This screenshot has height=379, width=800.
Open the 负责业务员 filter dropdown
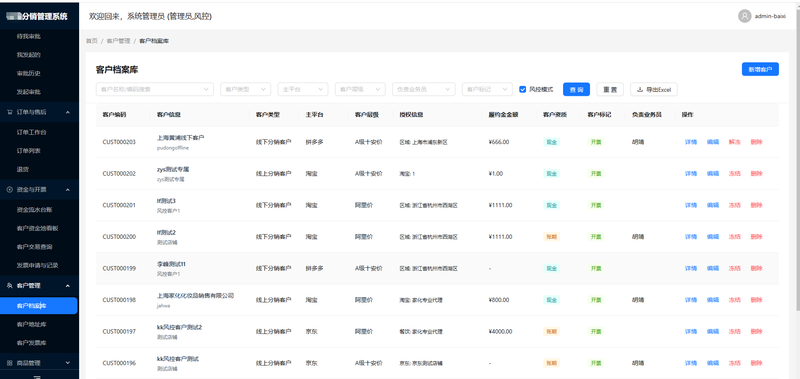423,89
